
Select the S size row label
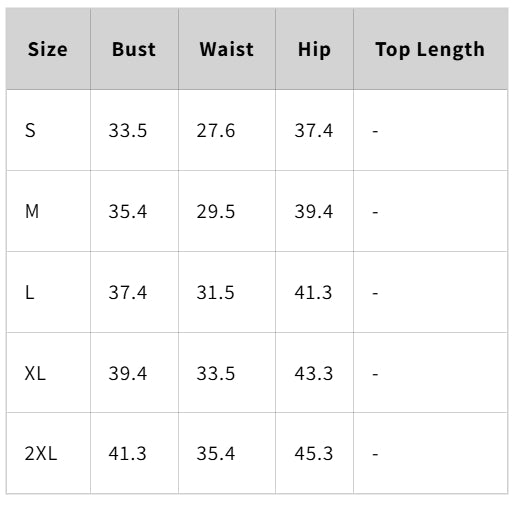tap(30, 130)
